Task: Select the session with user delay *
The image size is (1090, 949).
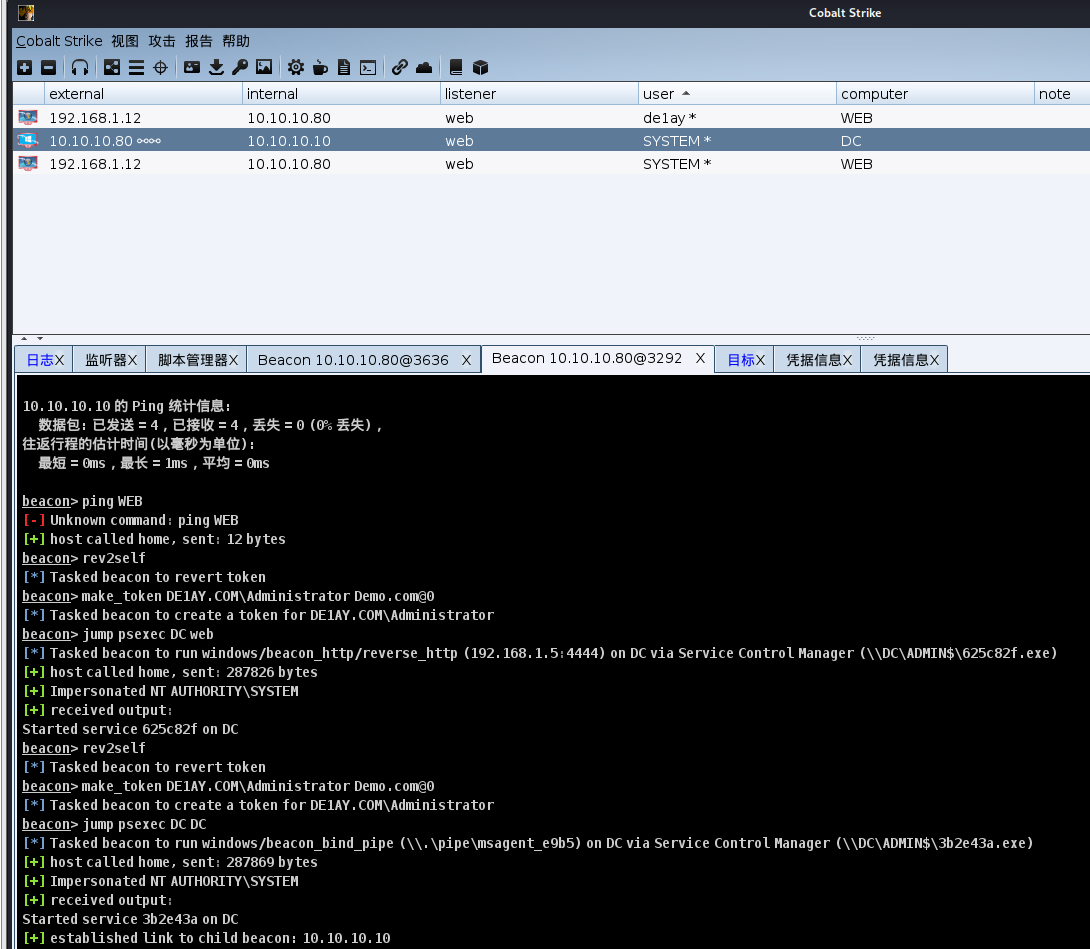Action: (x=551, y=117)
